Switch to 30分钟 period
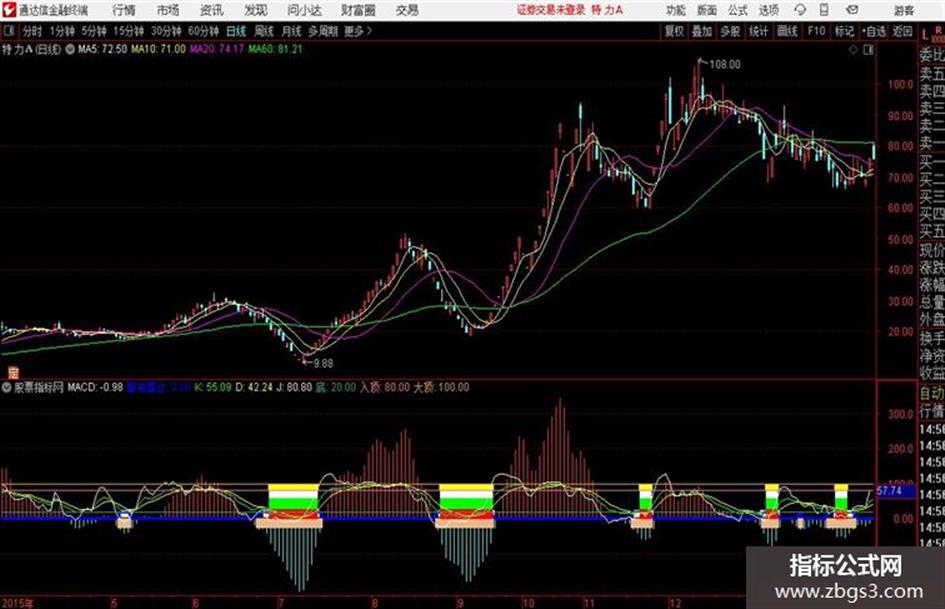This screenshot has height=609, width=945. (166, 31)
